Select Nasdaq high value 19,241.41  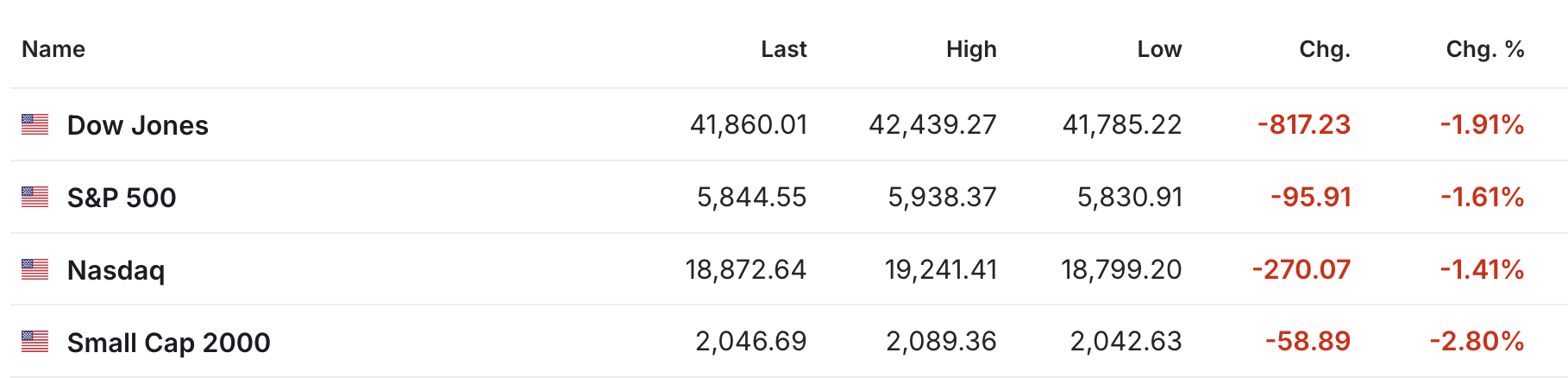point(941,270)
